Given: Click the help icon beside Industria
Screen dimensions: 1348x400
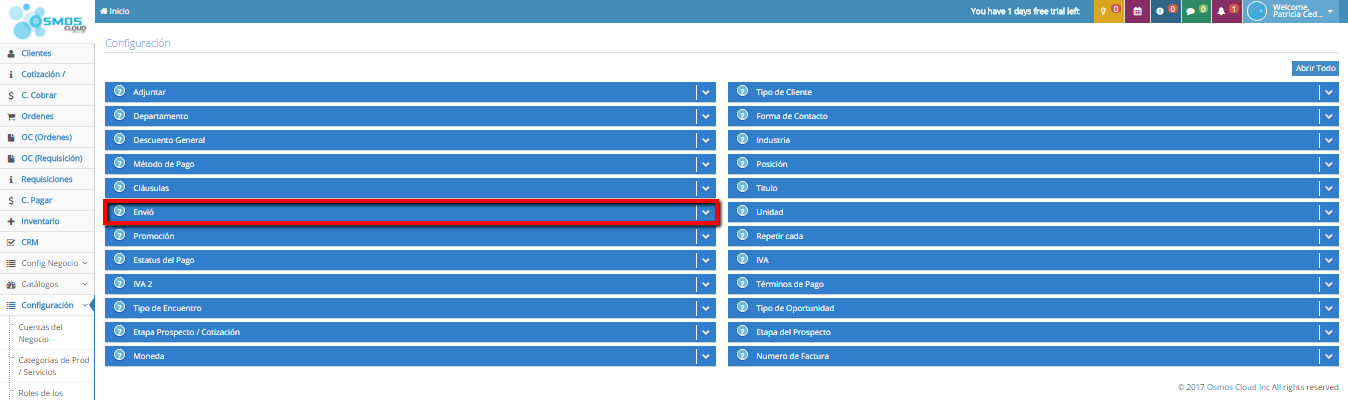Looking at the screenshot, I should coord(742,139).
